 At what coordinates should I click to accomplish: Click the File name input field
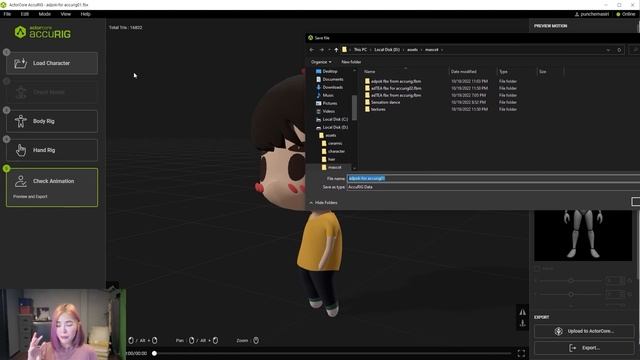[x=493, y=178]
